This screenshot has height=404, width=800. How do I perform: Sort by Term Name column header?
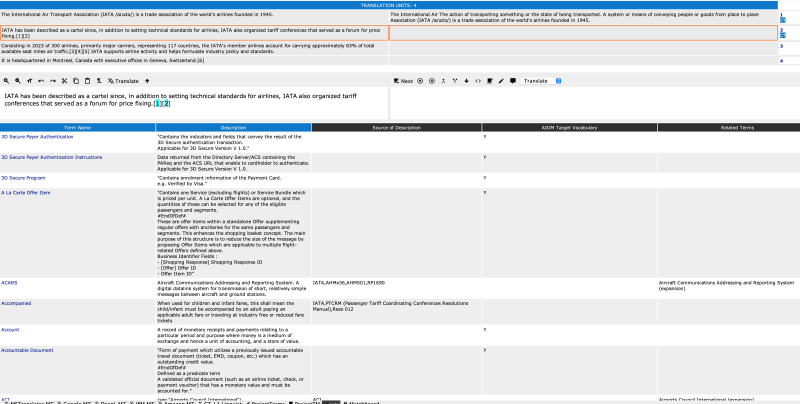click(78, 128)
